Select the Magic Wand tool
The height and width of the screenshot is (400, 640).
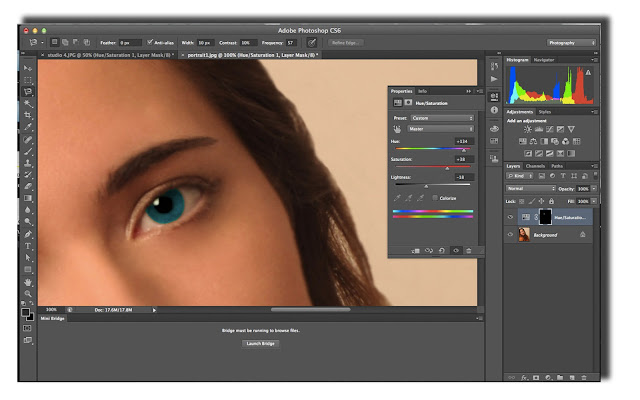(x=27, y=103)
